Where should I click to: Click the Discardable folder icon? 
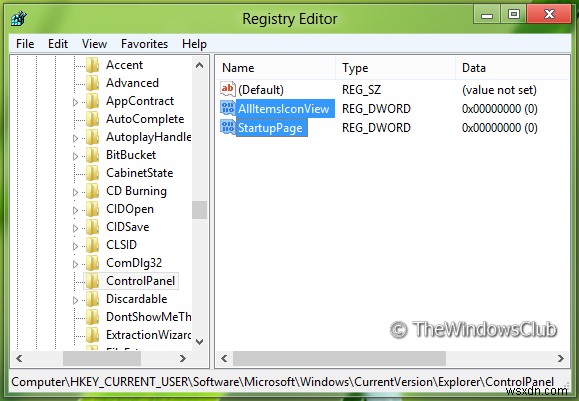pos(92,299)
